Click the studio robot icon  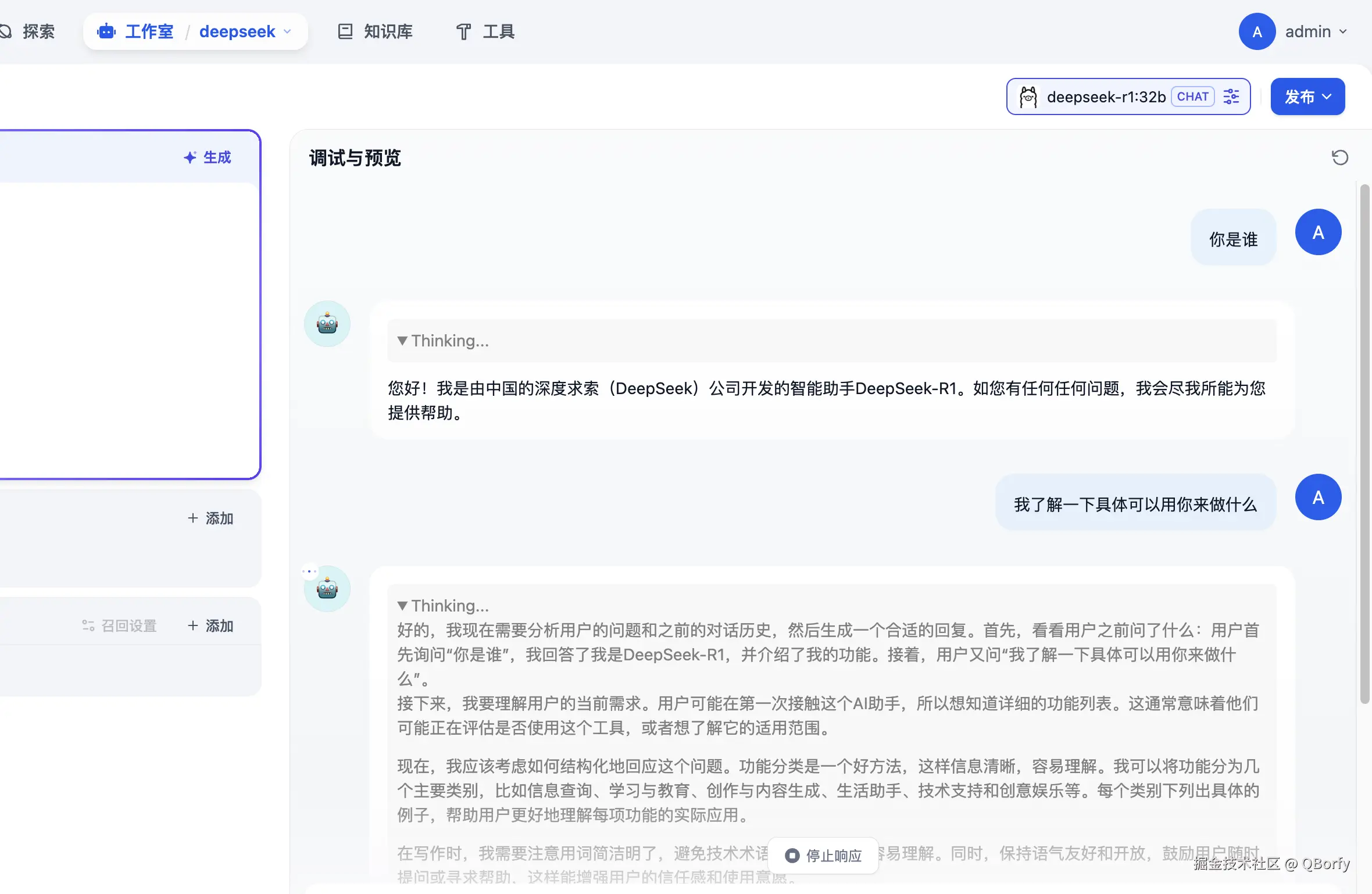(x=106, y=31)
